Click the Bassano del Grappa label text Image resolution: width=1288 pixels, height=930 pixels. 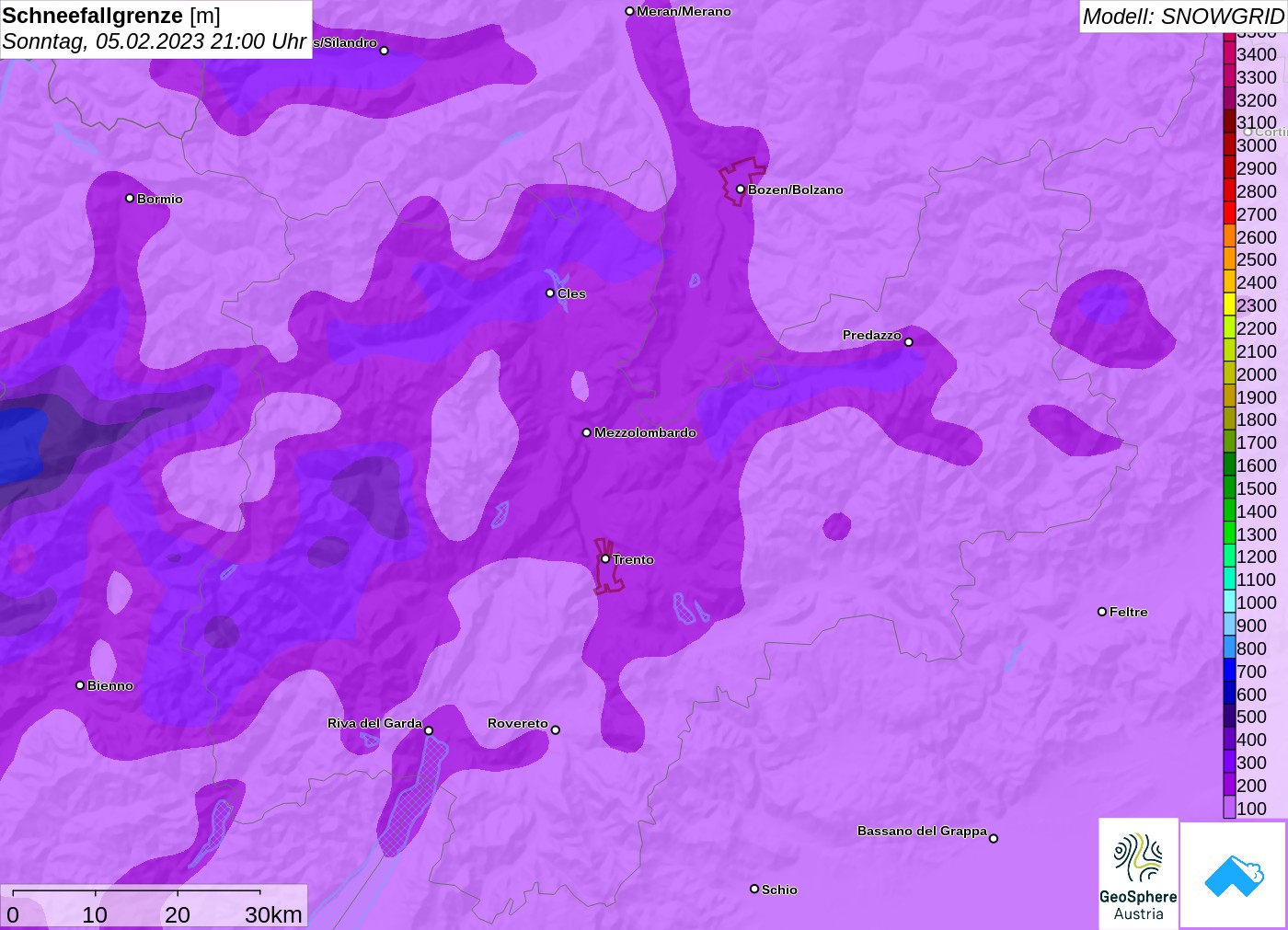click(x=922, y=831)
